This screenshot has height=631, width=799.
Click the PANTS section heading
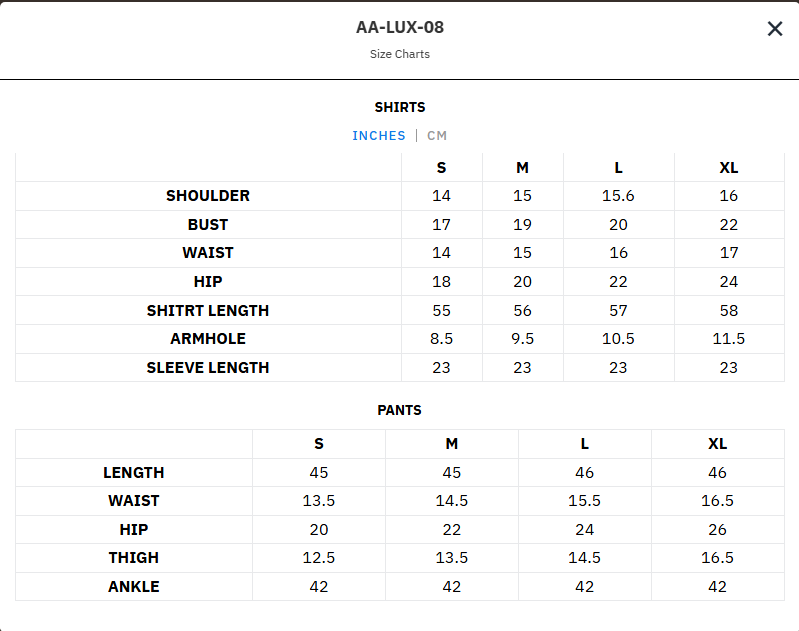400,410
